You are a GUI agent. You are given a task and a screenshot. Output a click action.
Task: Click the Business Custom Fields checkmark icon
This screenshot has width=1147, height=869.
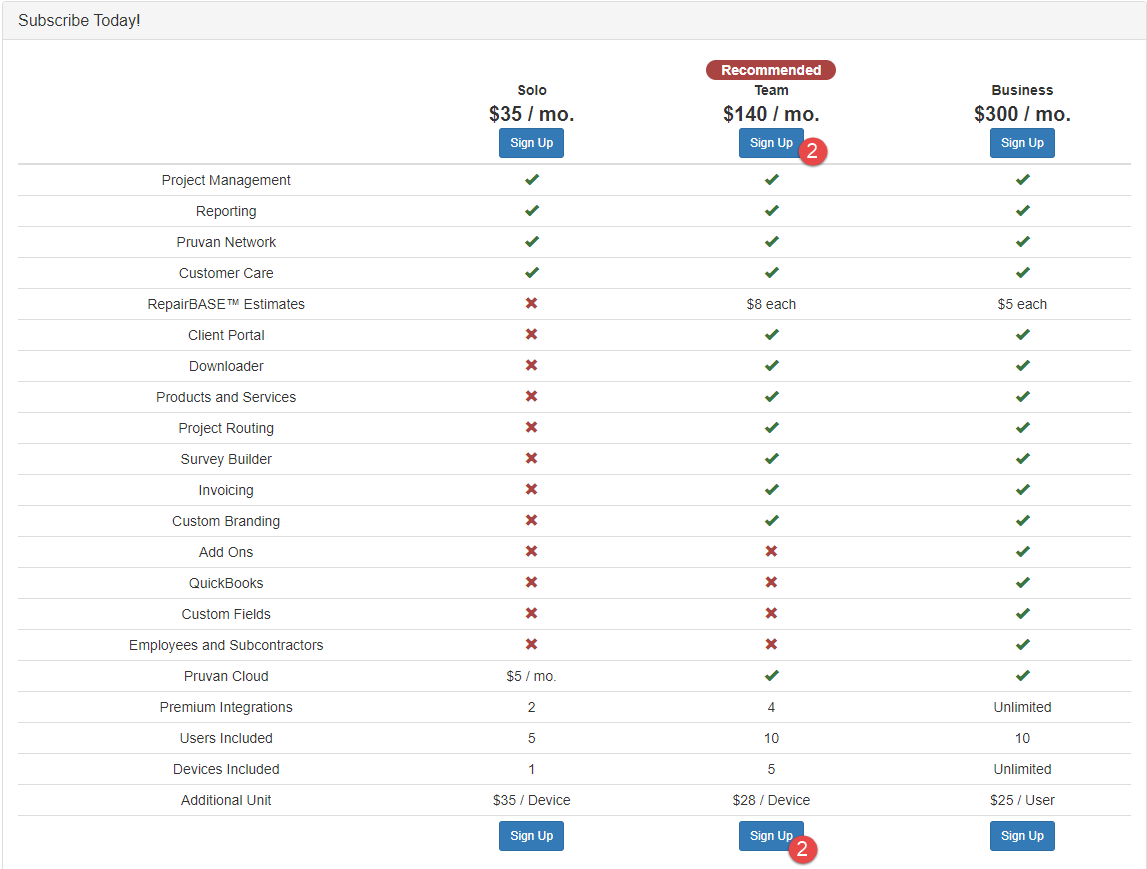coord(1022,614)
